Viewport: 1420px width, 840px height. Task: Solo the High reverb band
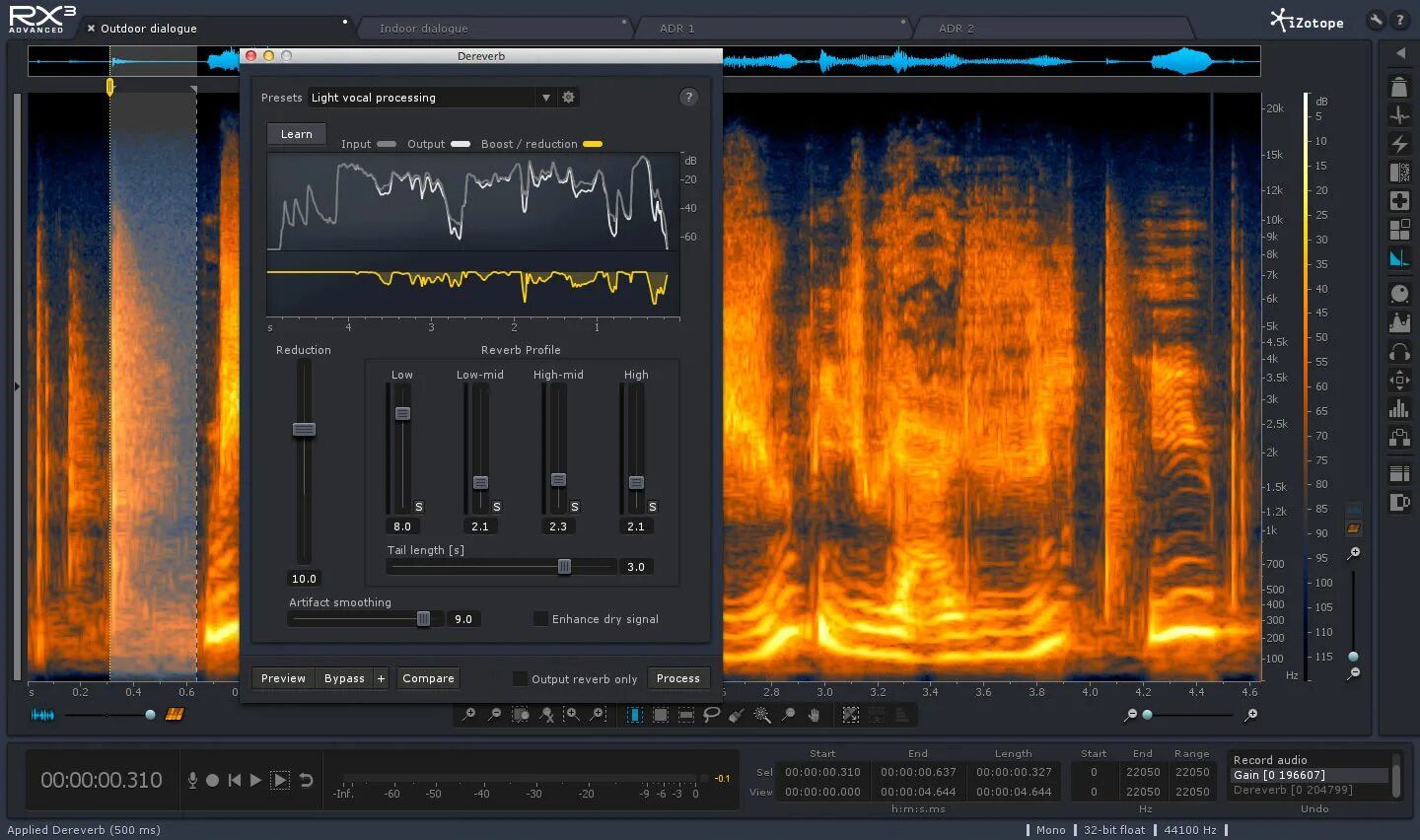tap(652, 507)
